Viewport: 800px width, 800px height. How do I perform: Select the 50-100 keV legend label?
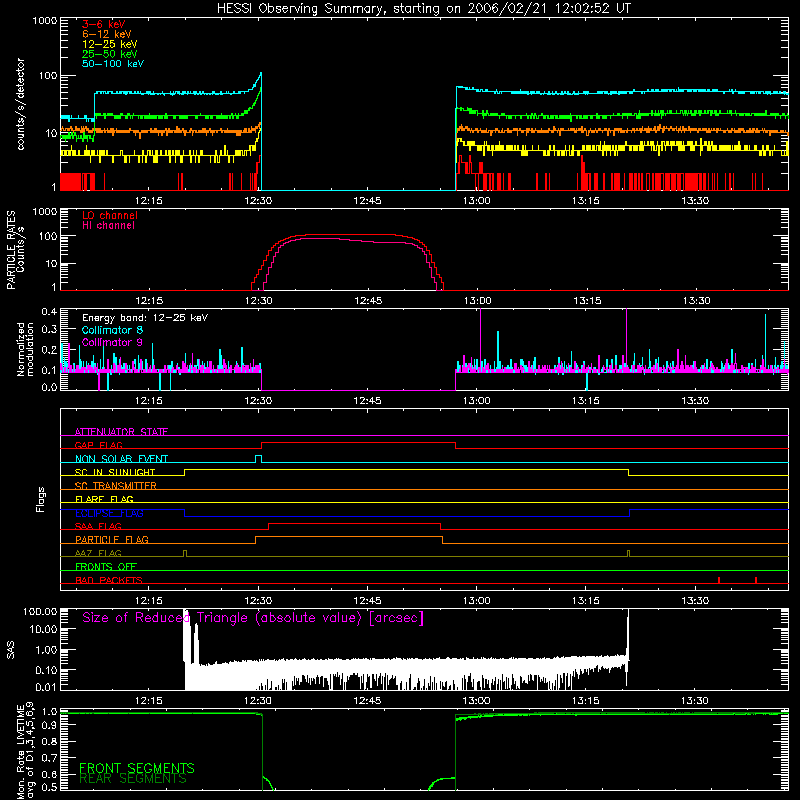click(x=113, y=64)
